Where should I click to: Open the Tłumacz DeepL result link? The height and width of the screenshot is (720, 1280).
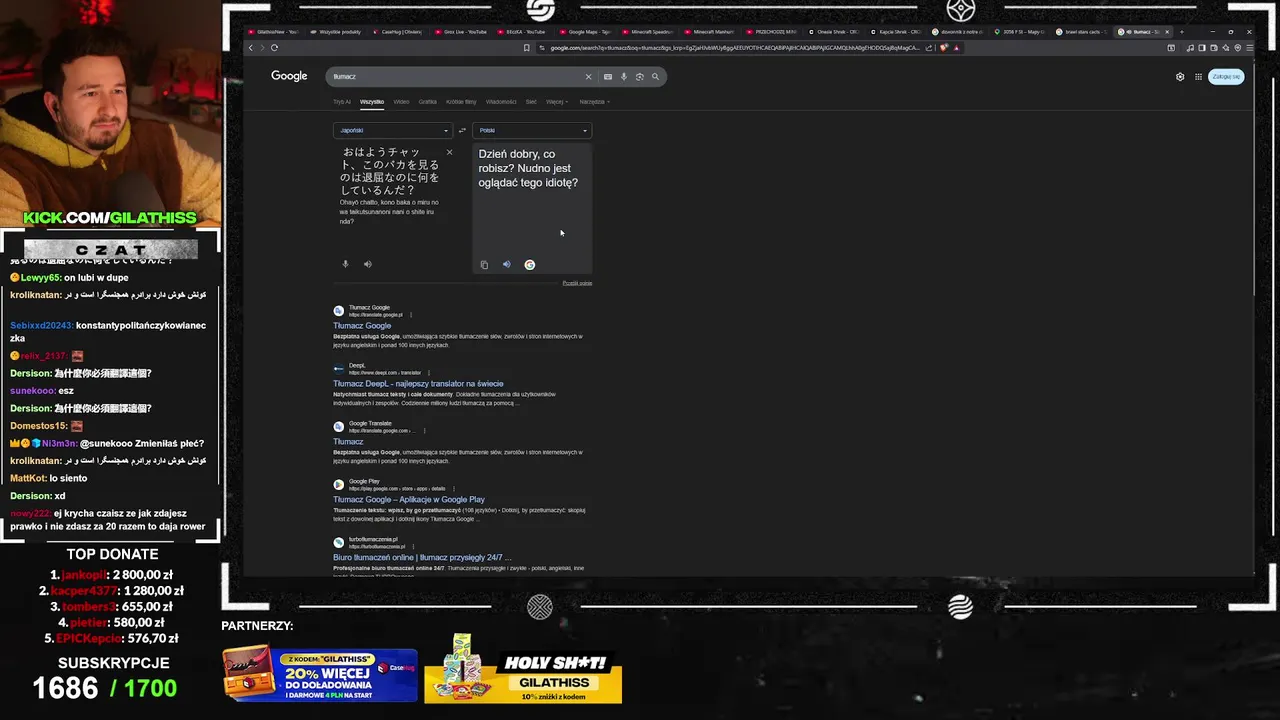(418, 384)
